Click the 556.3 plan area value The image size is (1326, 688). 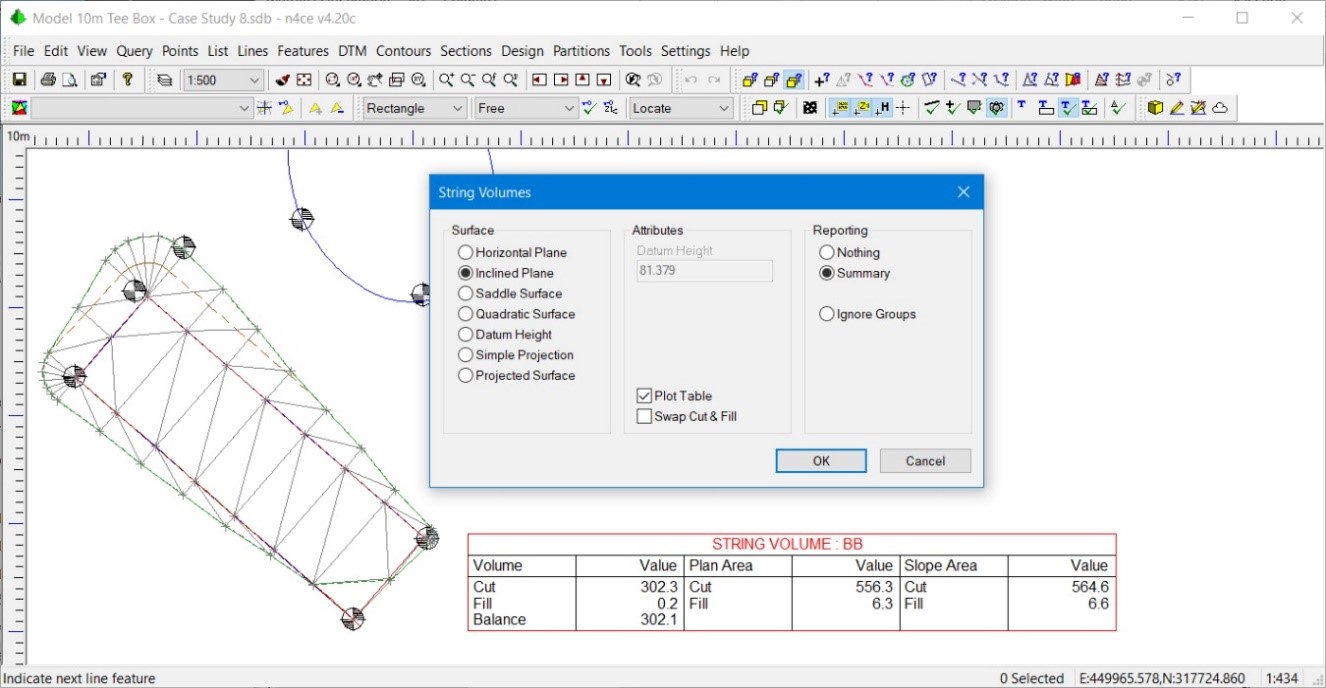[874, 587]
